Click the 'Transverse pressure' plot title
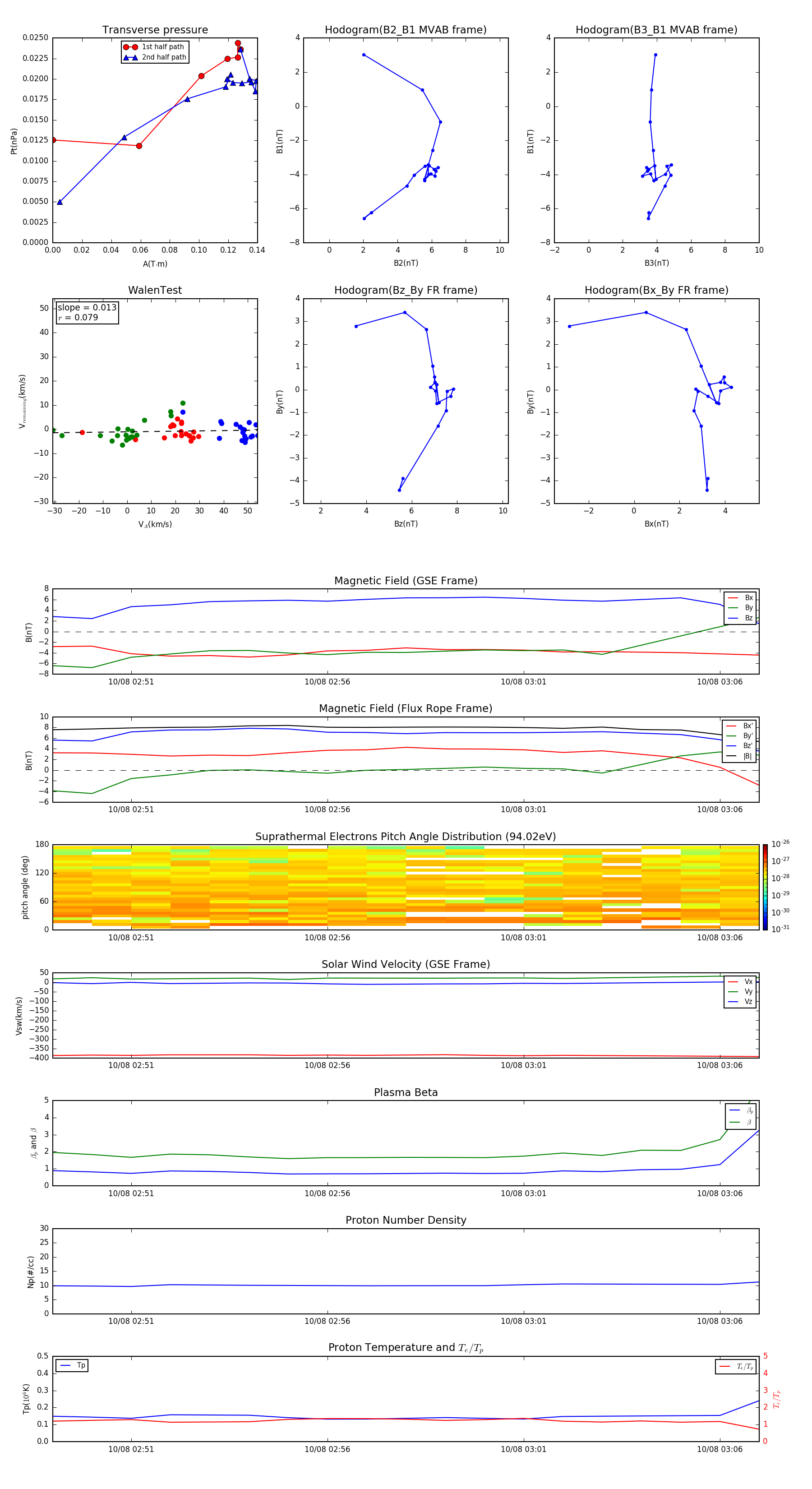The width and height of the screenshot is (812, 1489). tap(155, 30)
